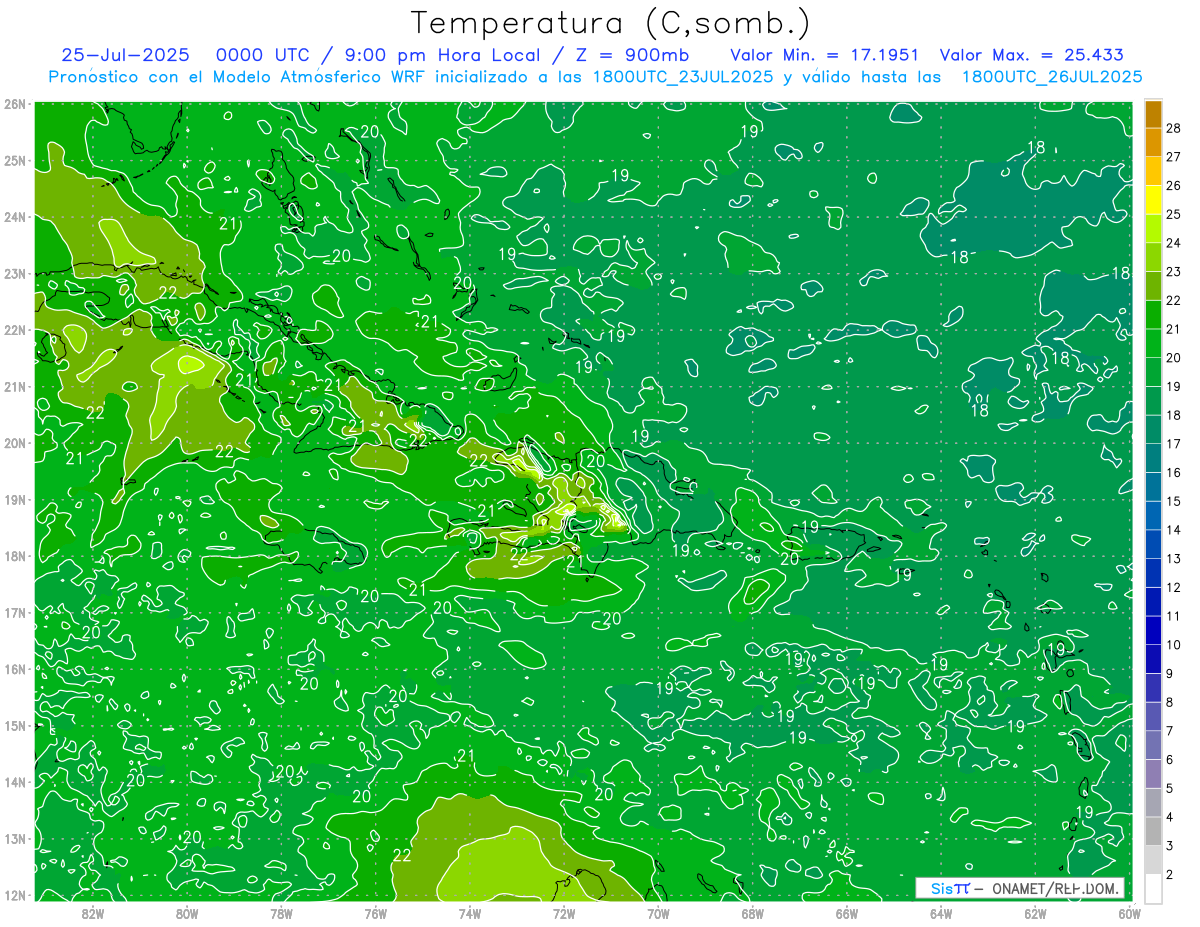Viewport: 1200px width, 927px height.
Task: Pick the gray swatch between 3 and 4
Action: [x=1153, y=832]
